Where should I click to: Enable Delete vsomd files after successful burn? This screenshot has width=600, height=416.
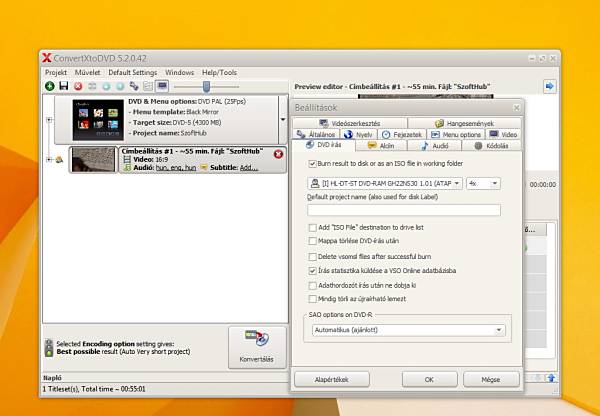click(312, 257)
